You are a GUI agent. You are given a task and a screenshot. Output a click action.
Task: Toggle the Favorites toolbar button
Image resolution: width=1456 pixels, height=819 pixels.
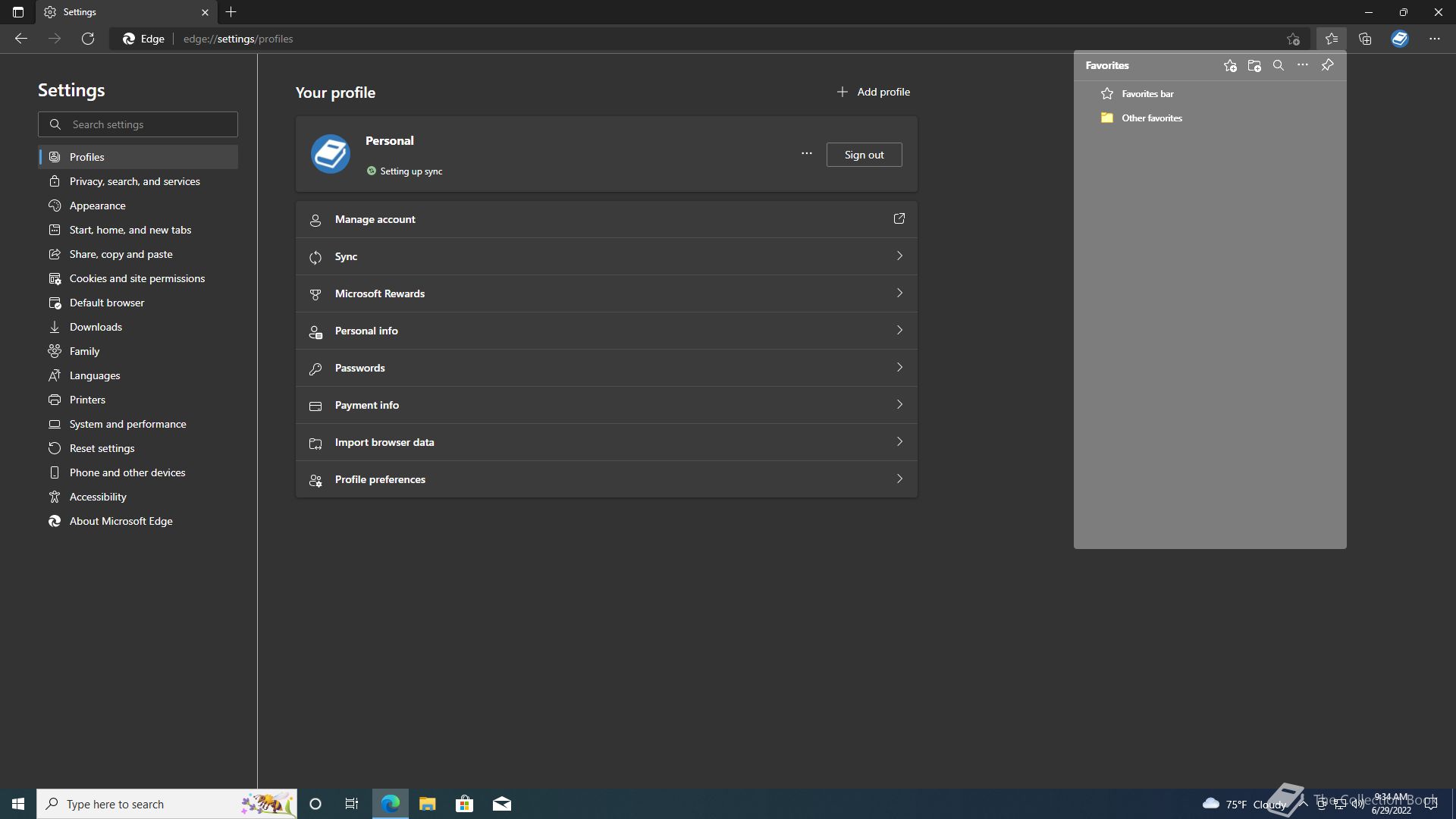(1331, 39)
